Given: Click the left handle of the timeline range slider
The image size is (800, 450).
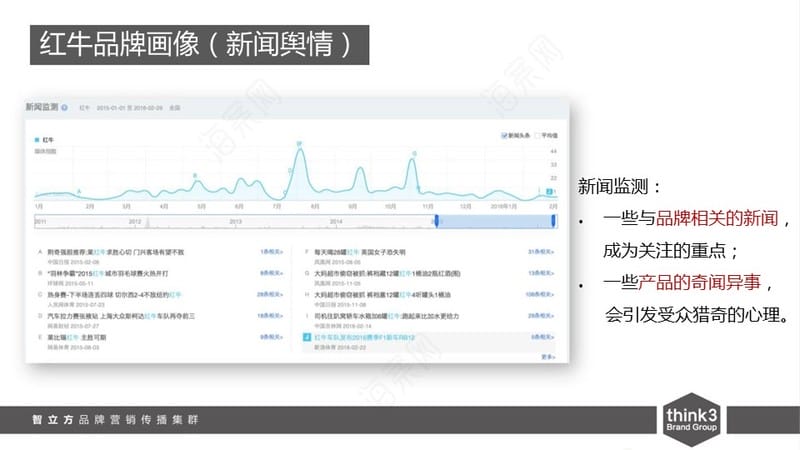Looking at the screenshot, I should click(x=436, y=221).
